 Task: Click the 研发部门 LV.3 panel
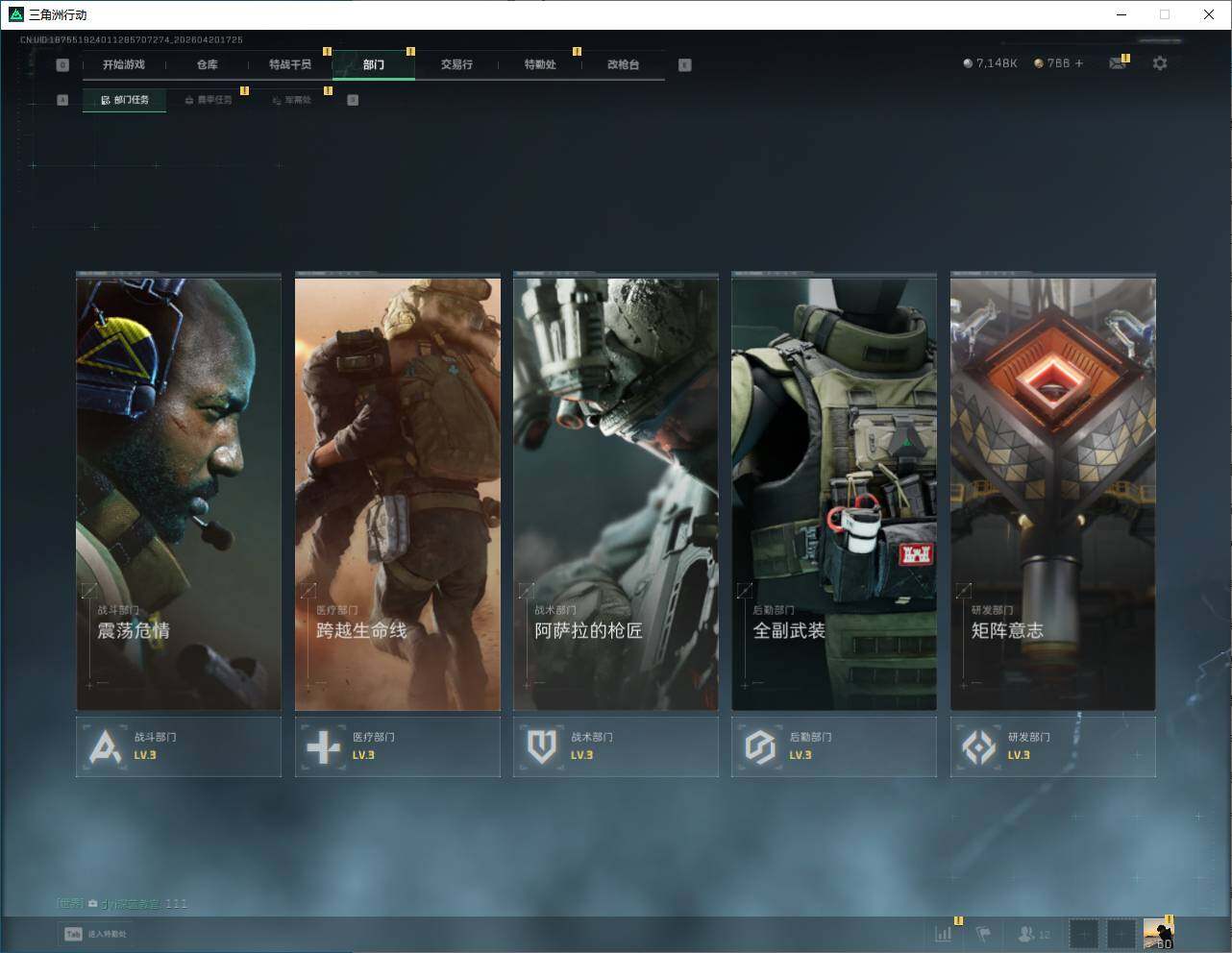pos(1053,746)
